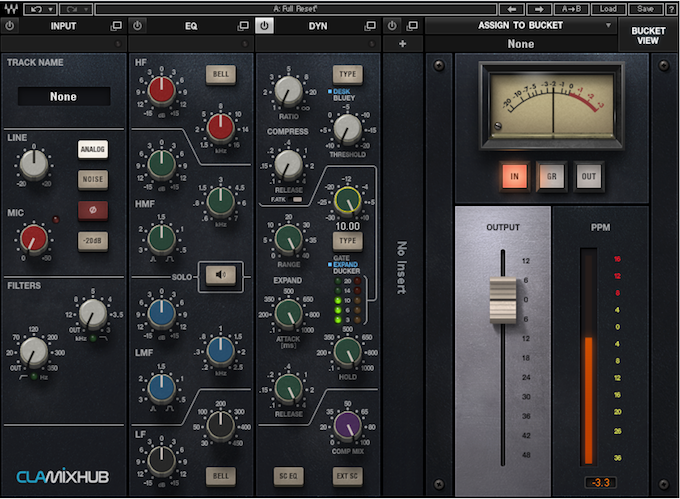Load previous preset with left arrow

tap(512, 9)
